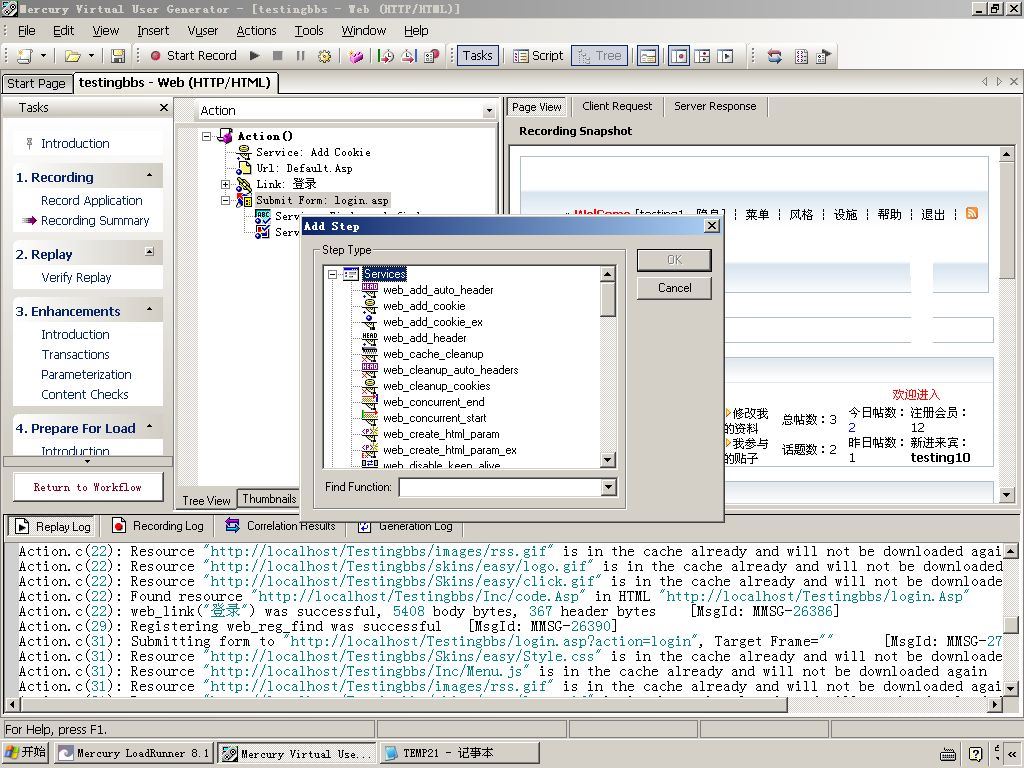Open the Verify Replay task link

(76, 278)
